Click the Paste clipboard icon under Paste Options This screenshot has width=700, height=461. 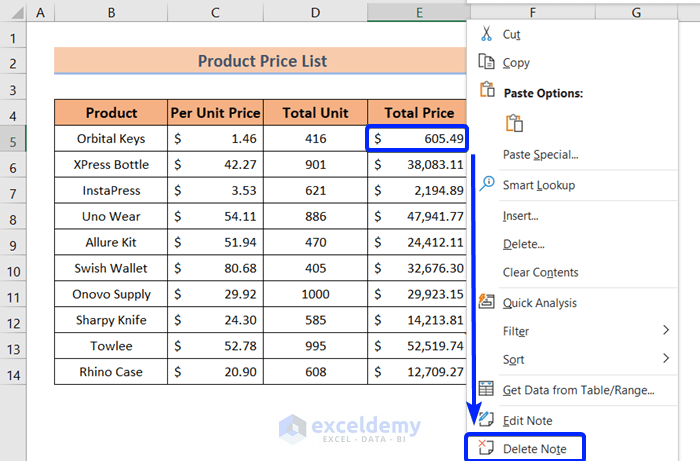coord(515,124)
